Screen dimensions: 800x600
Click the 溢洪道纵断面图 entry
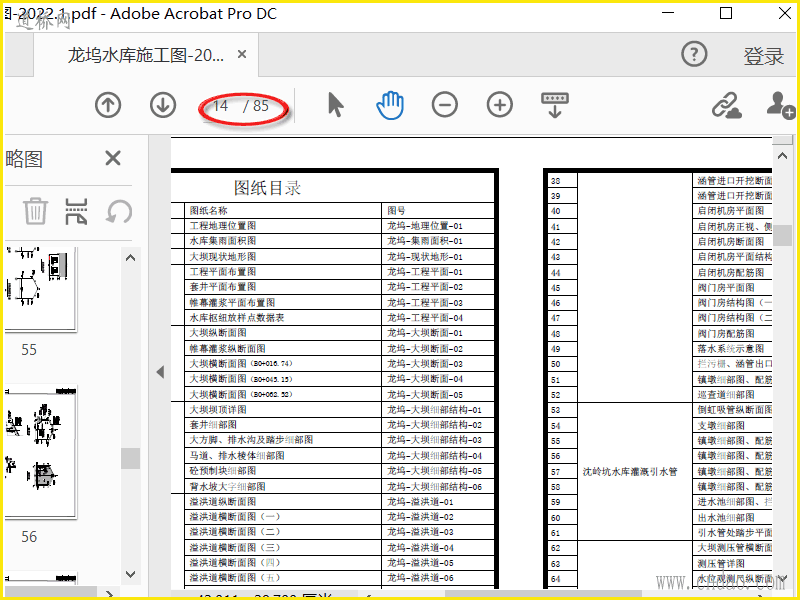pyautogui.click(x=223, y=502)
